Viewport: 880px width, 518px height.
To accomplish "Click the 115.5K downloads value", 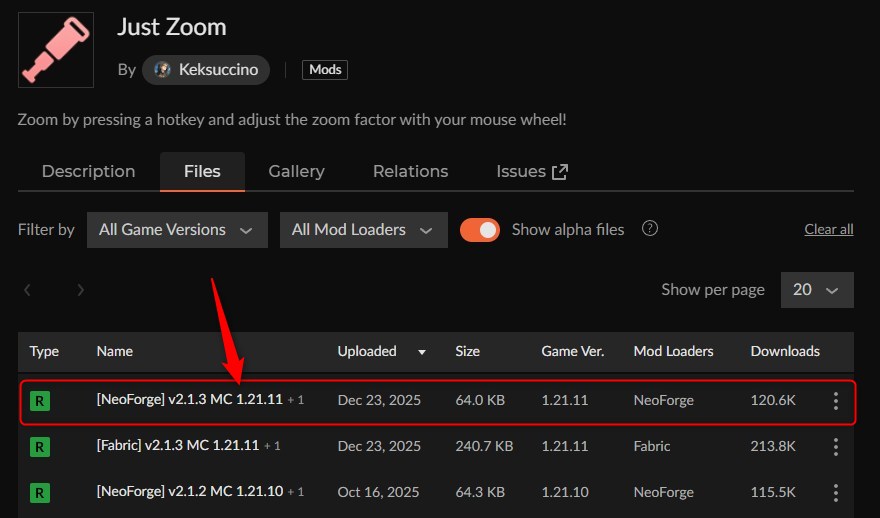I will (x=773, y=492).
